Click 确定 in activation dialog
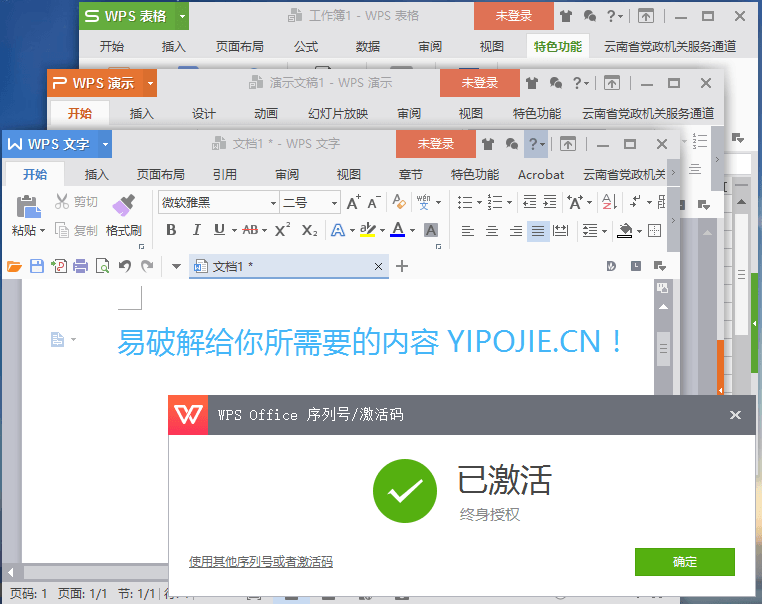 coord(685,562)
